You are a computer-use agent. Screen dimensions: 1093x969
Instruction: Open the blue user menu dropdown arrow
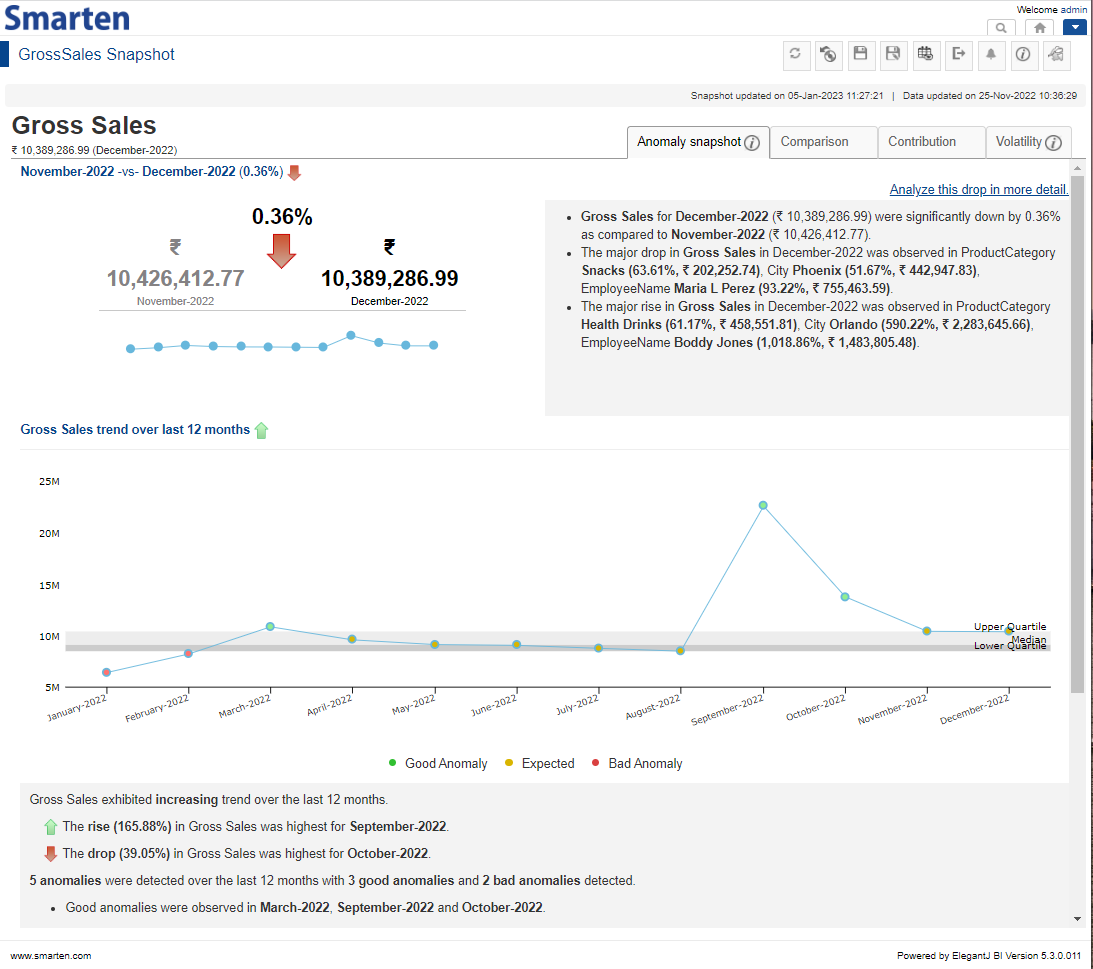tap(1075, 27)
